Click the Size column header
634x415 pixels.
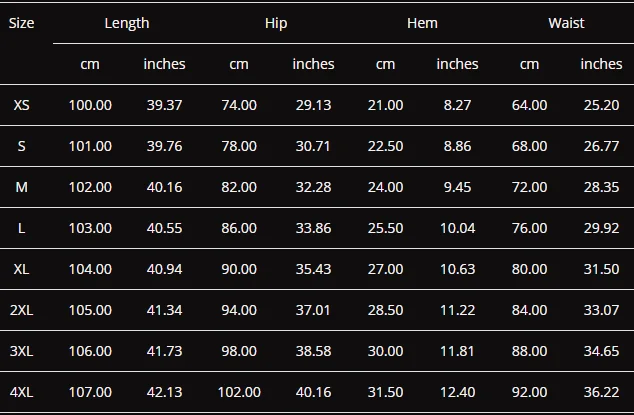click(21, 23)
